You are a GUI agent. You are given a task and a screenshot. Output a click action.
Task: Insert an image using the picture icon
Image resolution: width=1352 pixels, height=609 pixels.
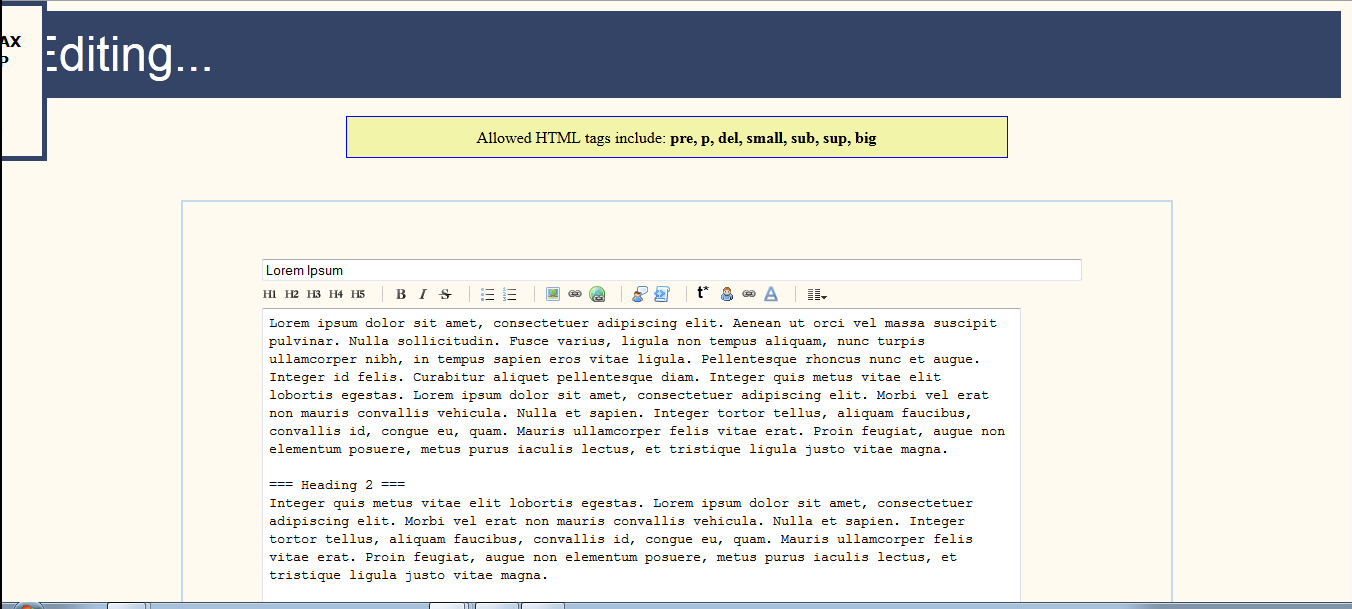coord(553,293)
